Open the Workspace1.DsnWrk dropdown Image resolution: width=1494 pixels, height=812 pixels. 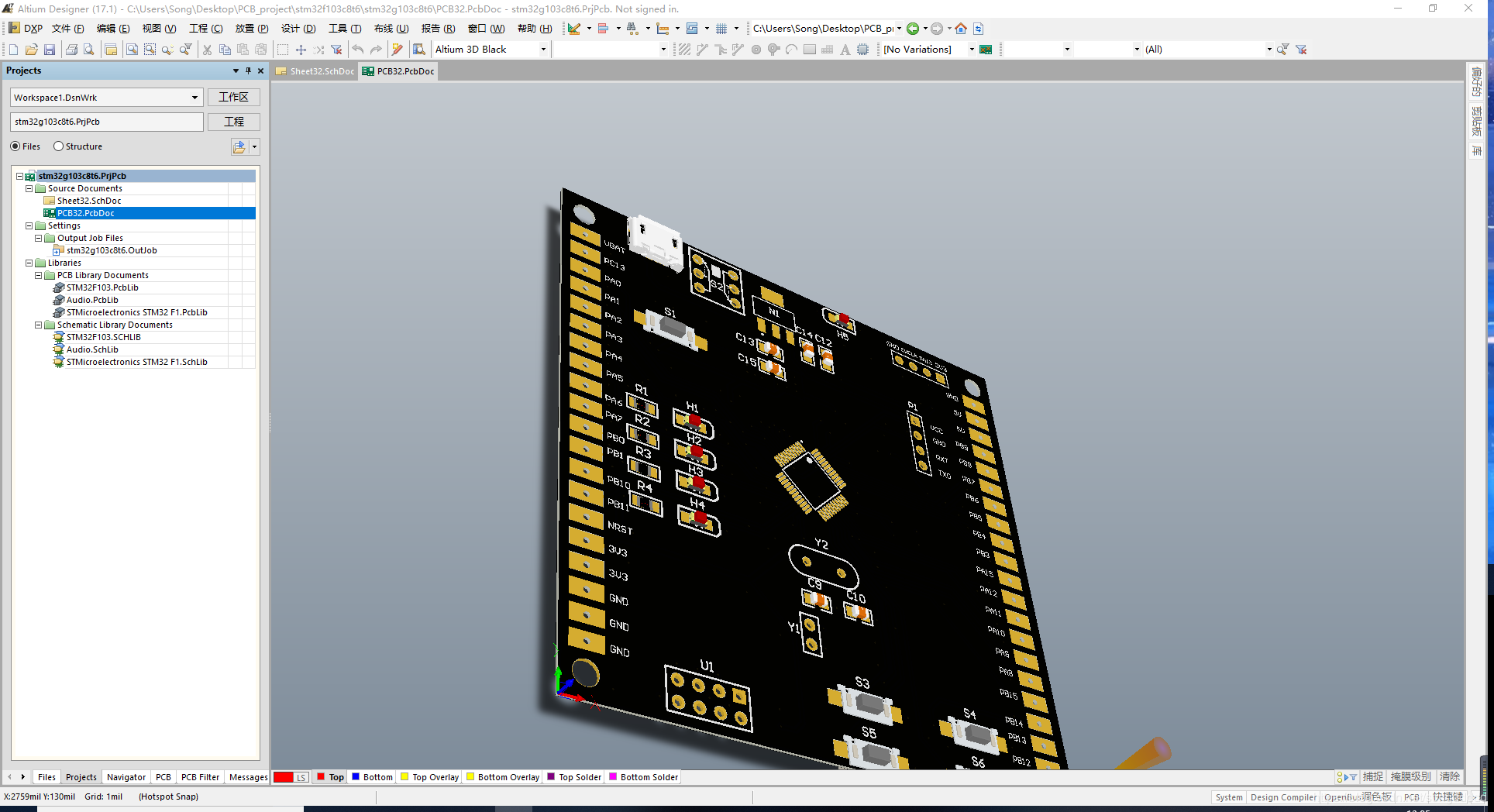pyautogui.click(x=194, y=98)
